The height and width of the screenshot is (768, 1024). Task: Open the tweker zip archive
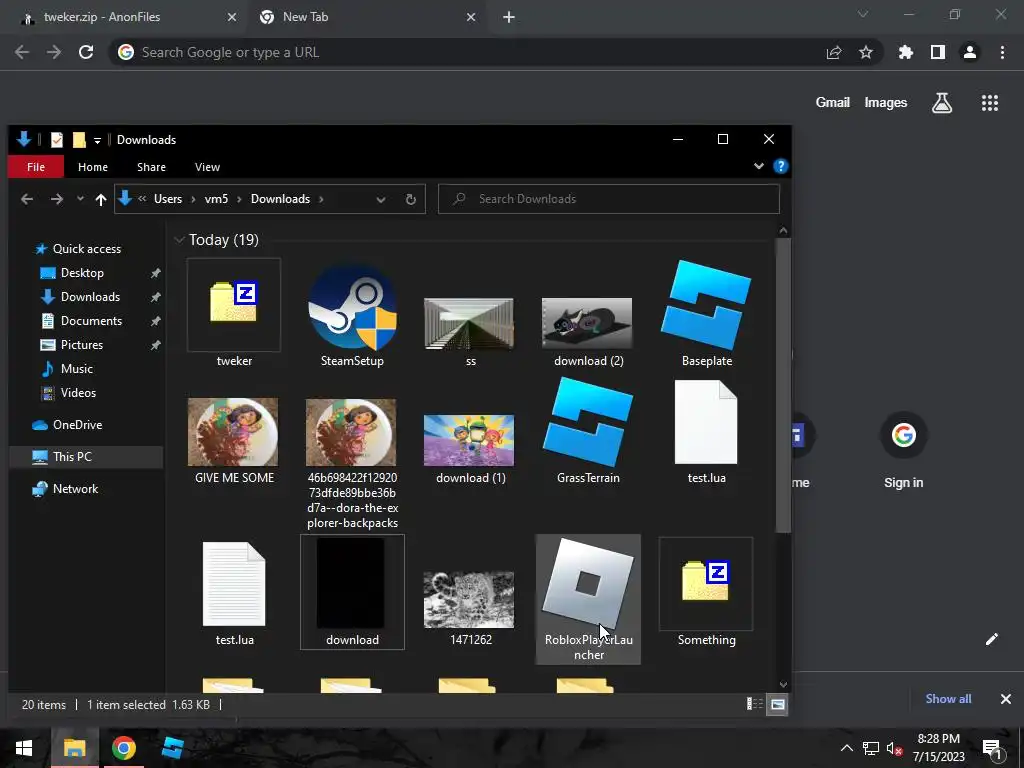point(234,312)
